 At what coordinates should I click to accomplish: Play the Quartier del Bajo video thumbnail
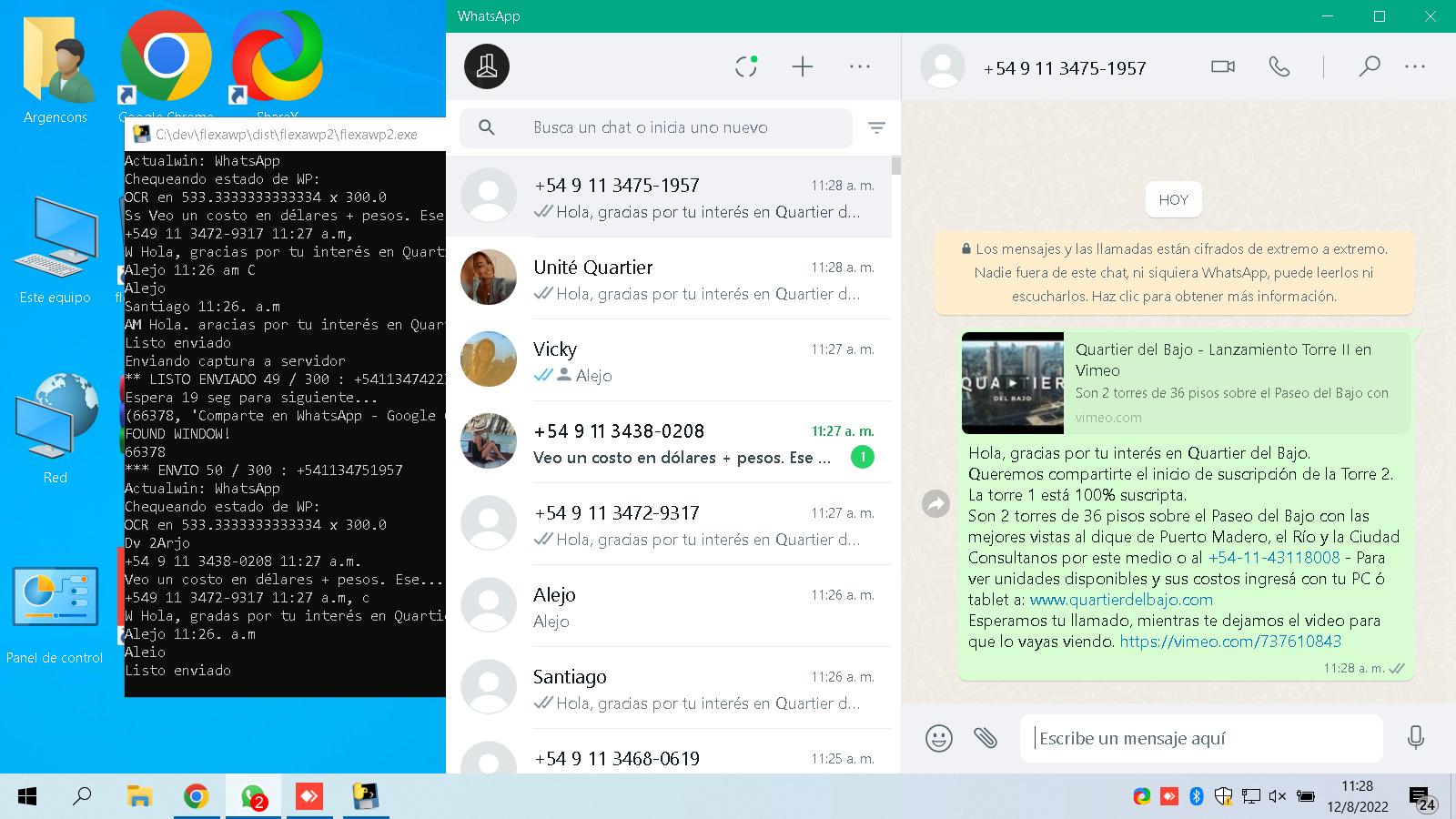tap(1013, 383)
